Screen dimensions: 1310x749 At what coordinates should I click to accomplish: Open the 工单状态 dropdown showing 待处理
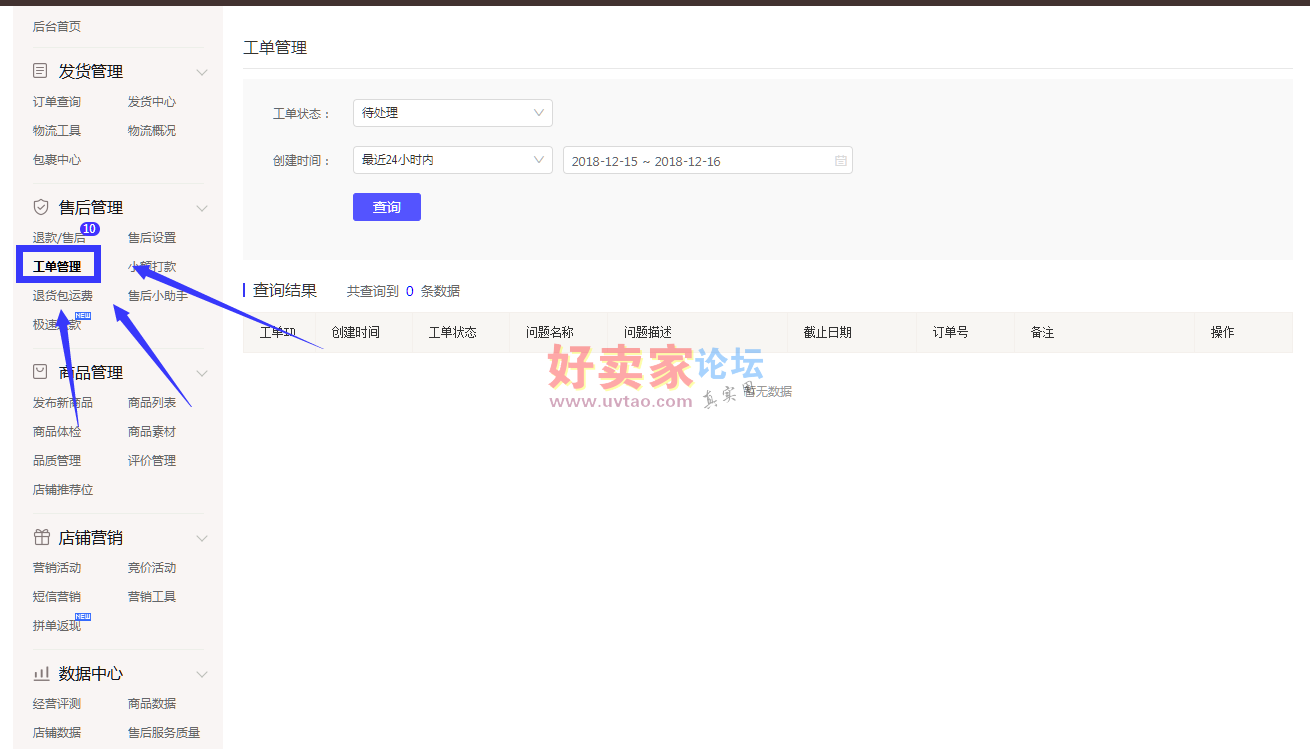point(452,113)
